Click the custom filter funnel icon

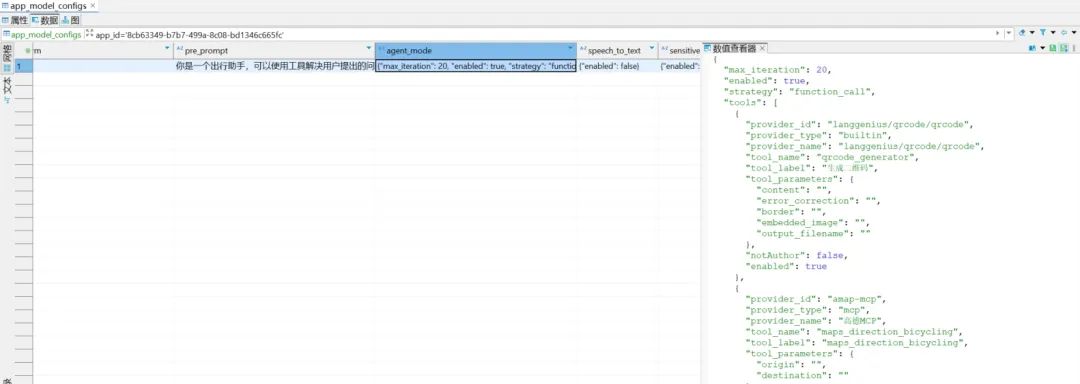[1043, 32]
